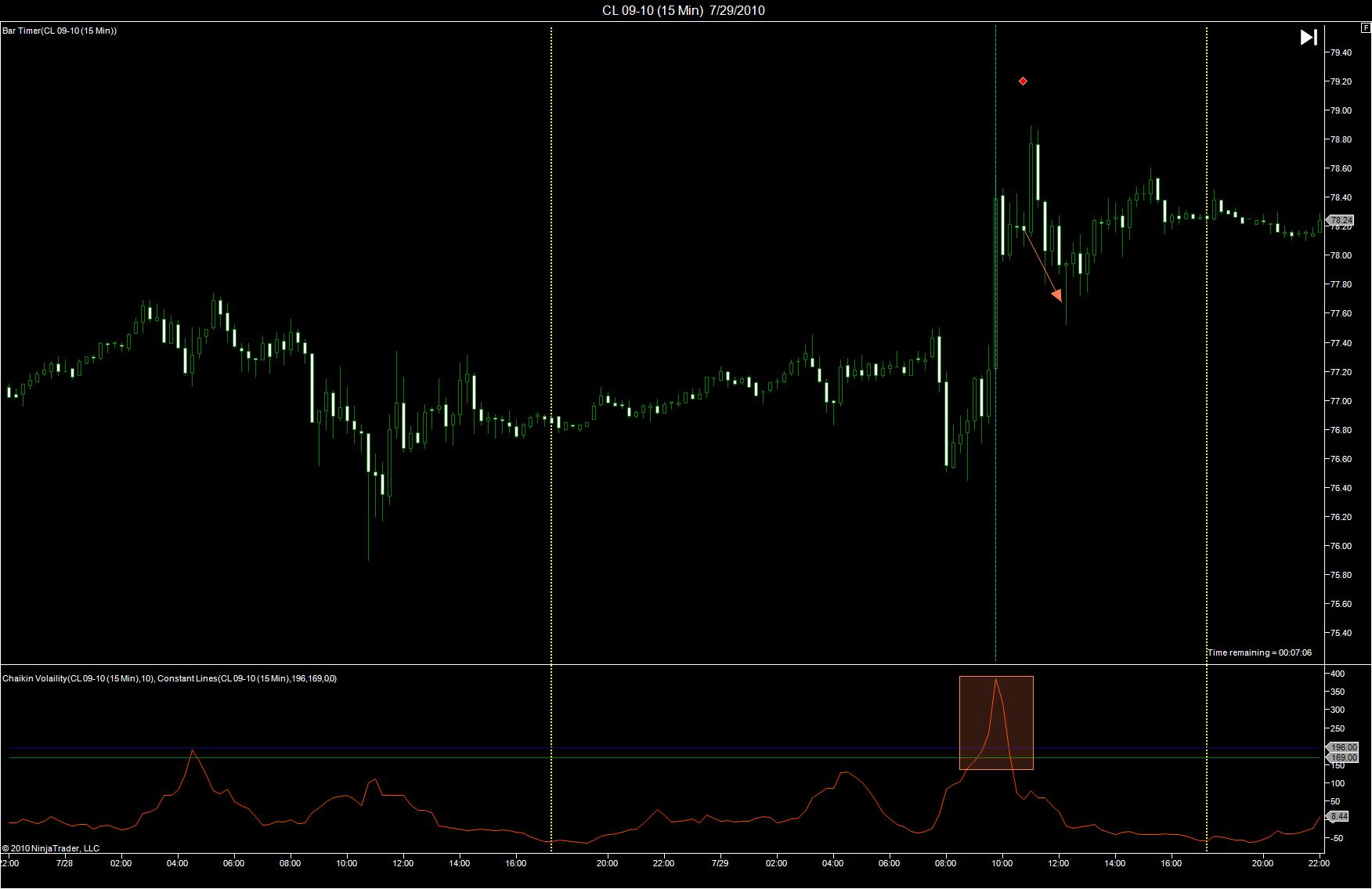Click the 78.60 price axis label
The width and height of the screenshot is (1372, 889).
pos(1341,168)
